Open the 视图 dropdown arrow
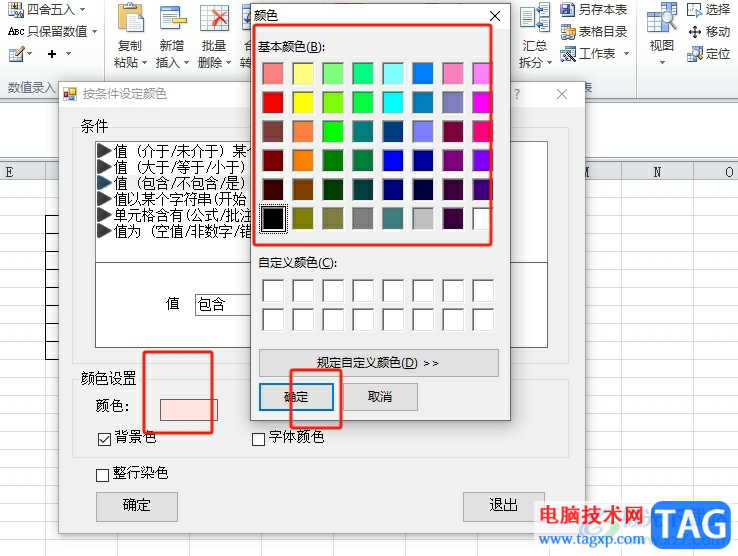The height and width of the screenshot is (556, 738). 662,62
